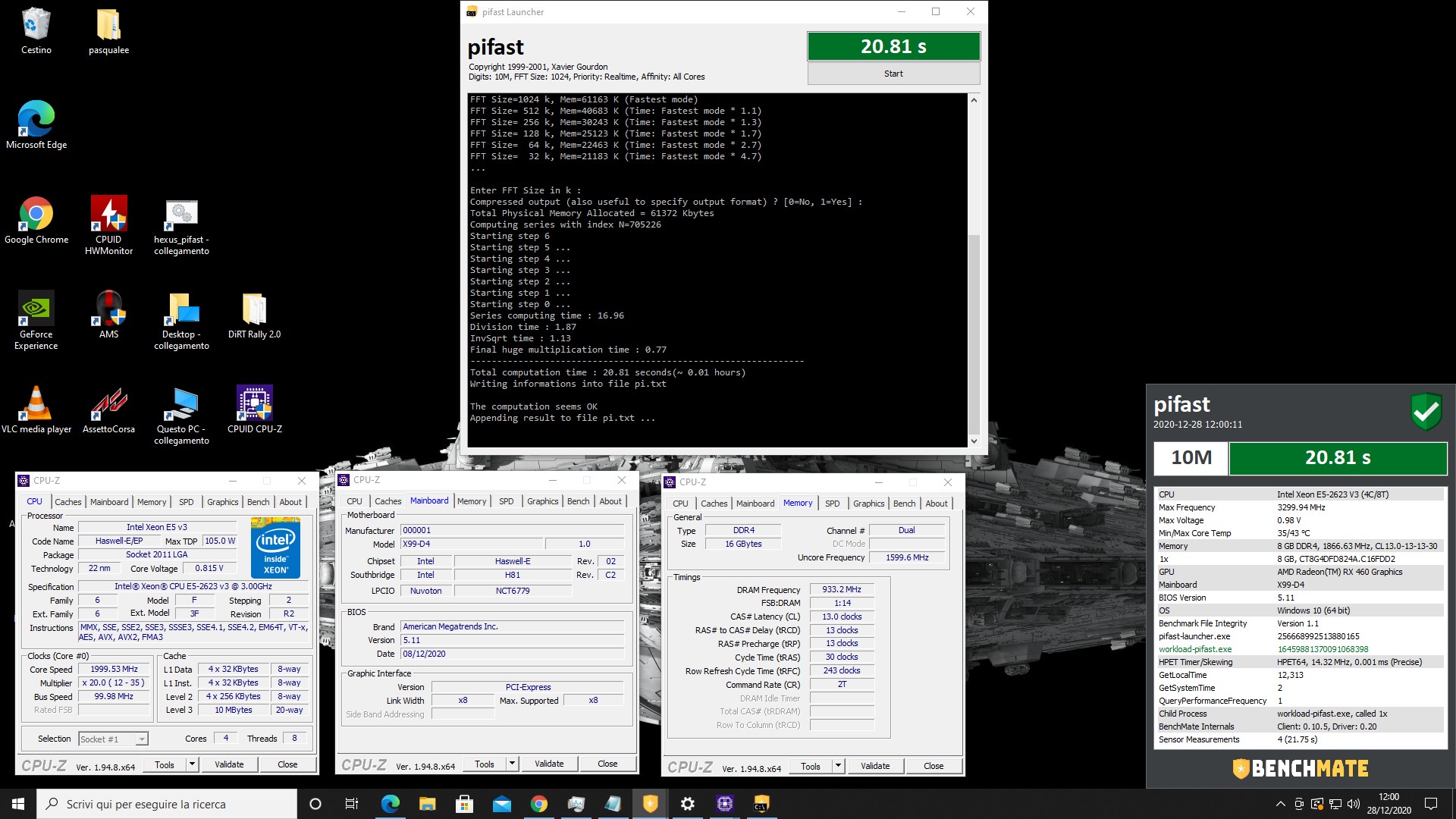Open Edge from the taskbar
The width and height of the screenshot is (1456, 819).
(390, 804)
